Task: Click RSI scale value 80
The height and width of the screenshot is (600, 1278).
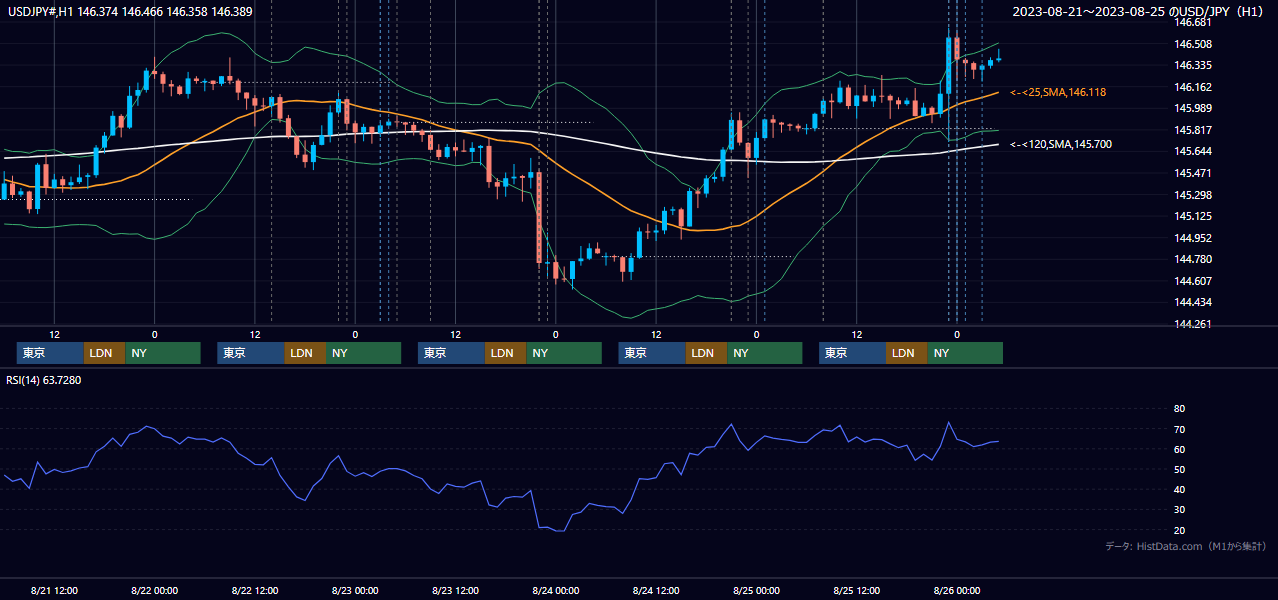Action: [x=1179, y=409]
